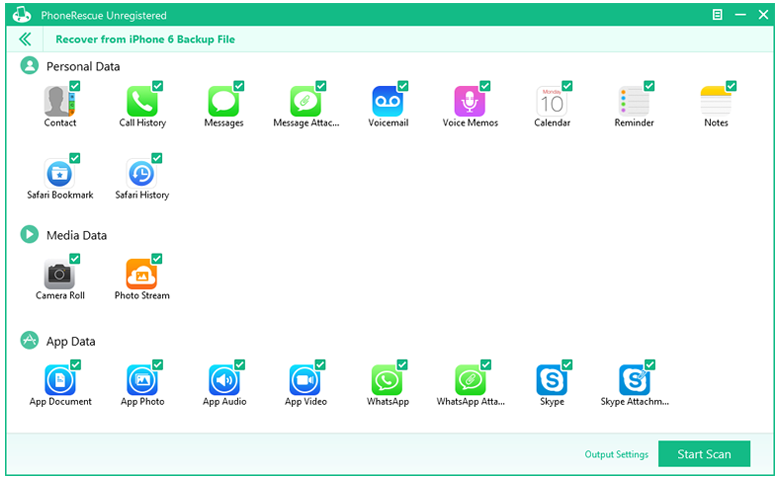Screen dimensions: 780x479
Task: Uncheck the App Video checkbox
Action: [x=320, y=364]
